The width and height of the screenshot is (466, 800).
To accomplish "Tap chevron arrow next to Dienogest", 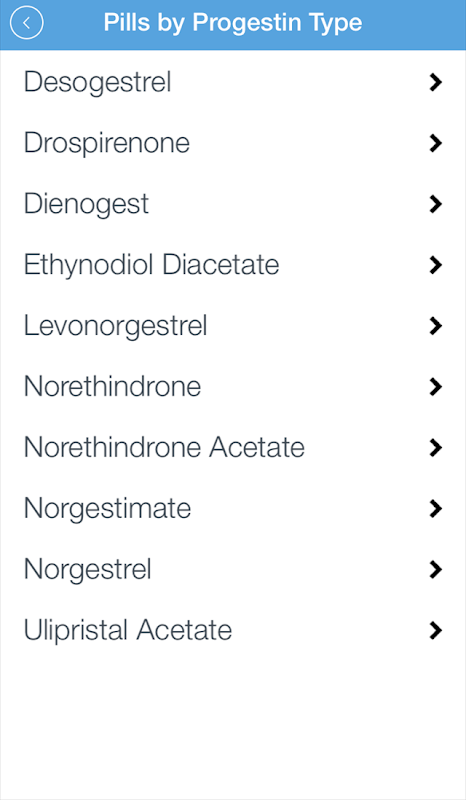I will click(x=435, y=204).
